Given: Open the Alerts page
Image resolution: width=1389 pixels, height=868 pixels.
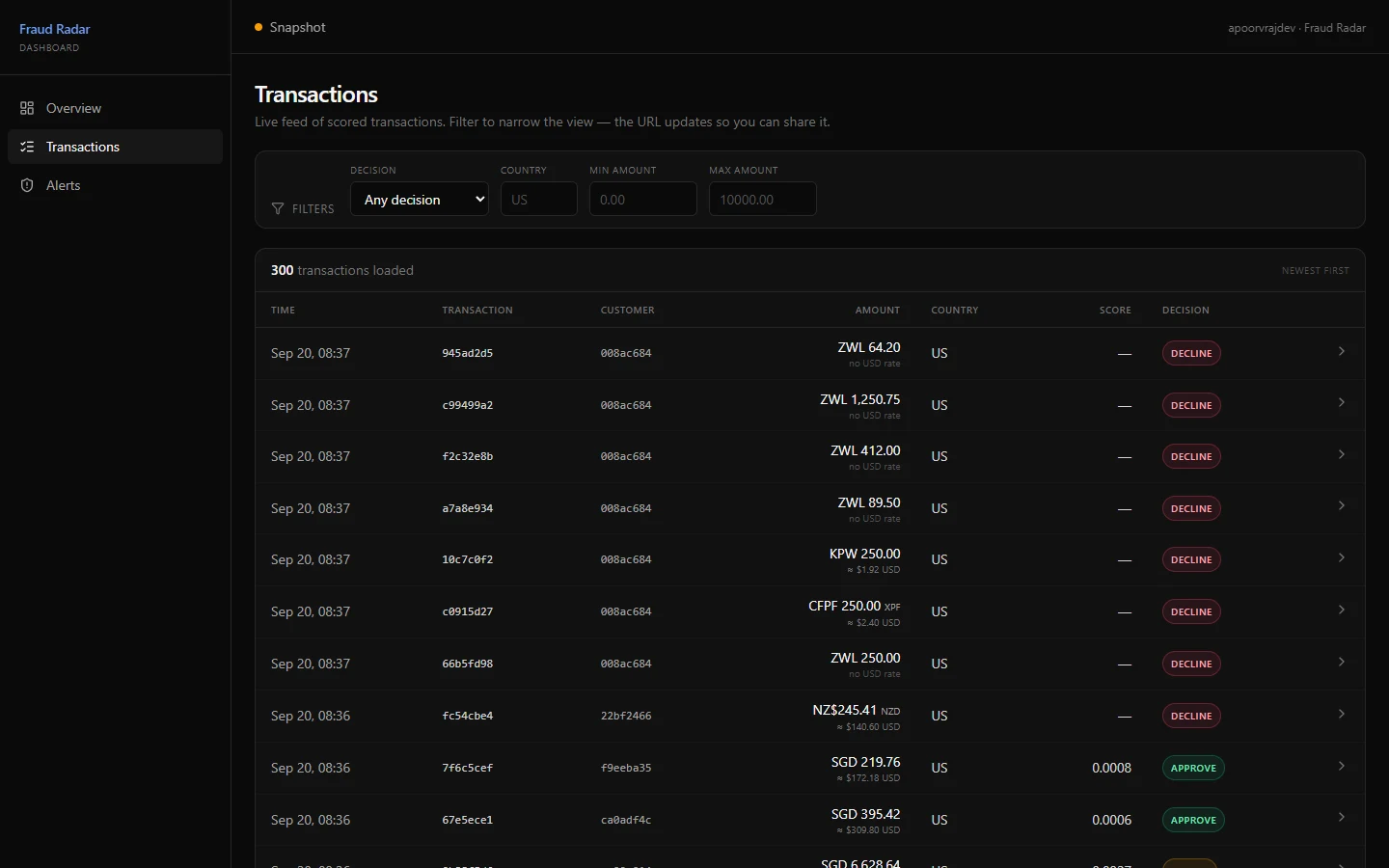Looking at the screenshot, I should pos(115,185).
